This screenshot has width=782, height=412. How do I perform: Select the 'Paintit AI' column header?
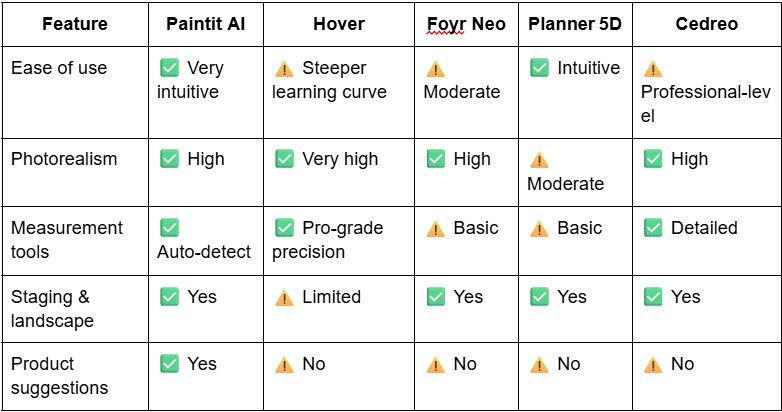pyautogui.click(x=205, y=24)
